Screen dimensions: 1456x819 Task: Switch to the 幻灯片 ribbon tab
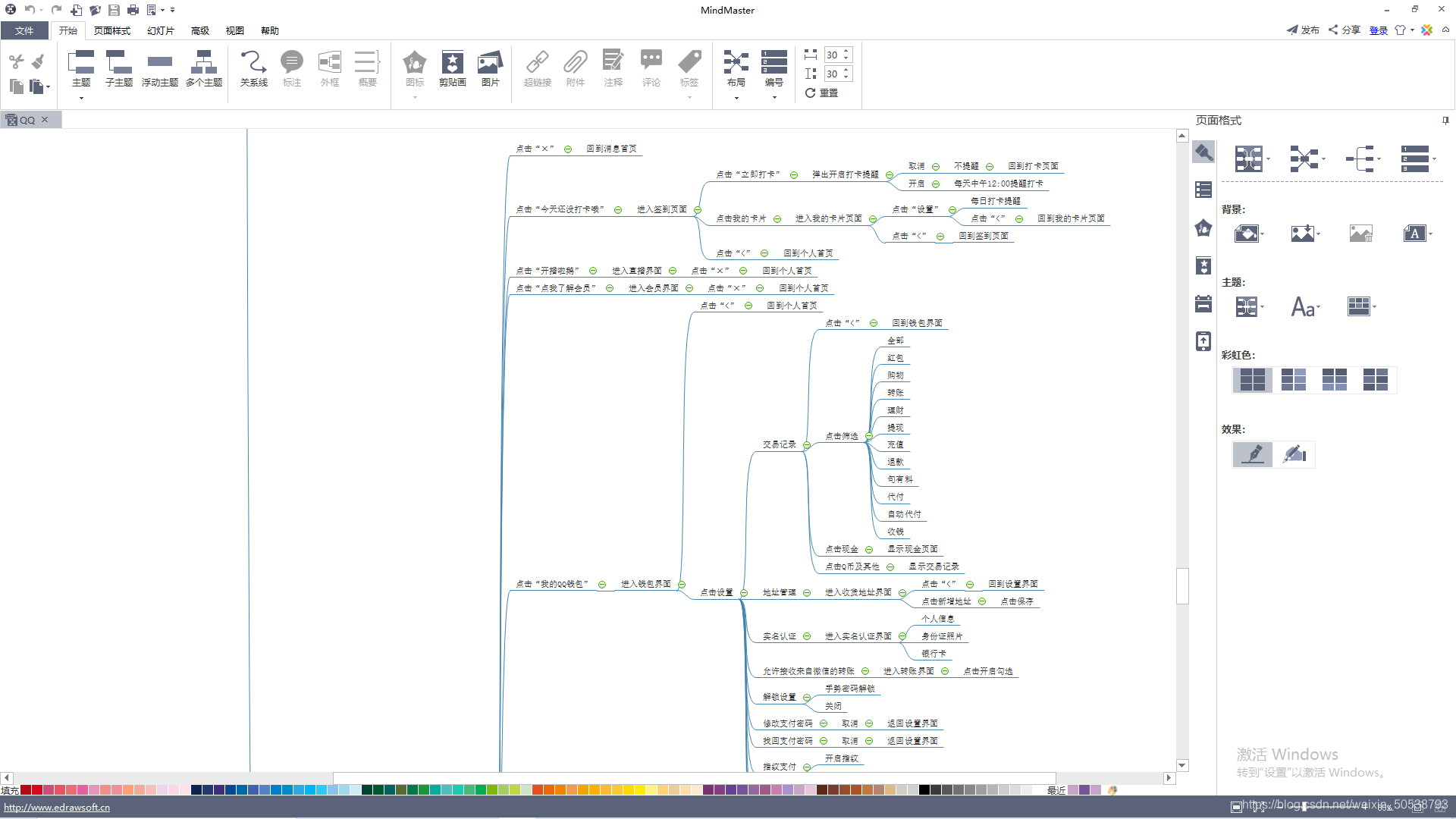pyautogui.click(x=161, y=31)
